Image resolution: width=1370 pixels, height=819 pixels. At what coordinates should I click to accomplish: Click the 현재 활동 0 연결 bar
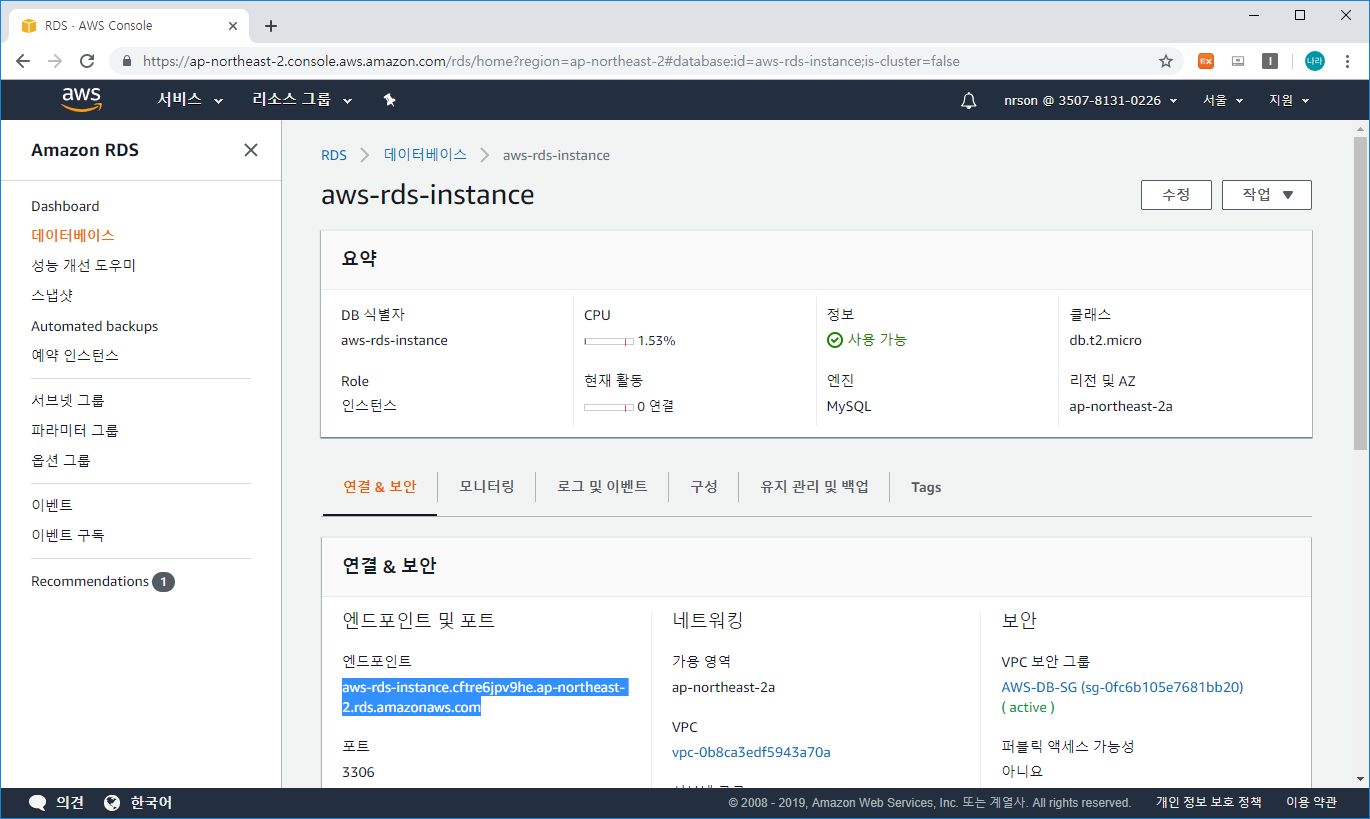(609, 407)
